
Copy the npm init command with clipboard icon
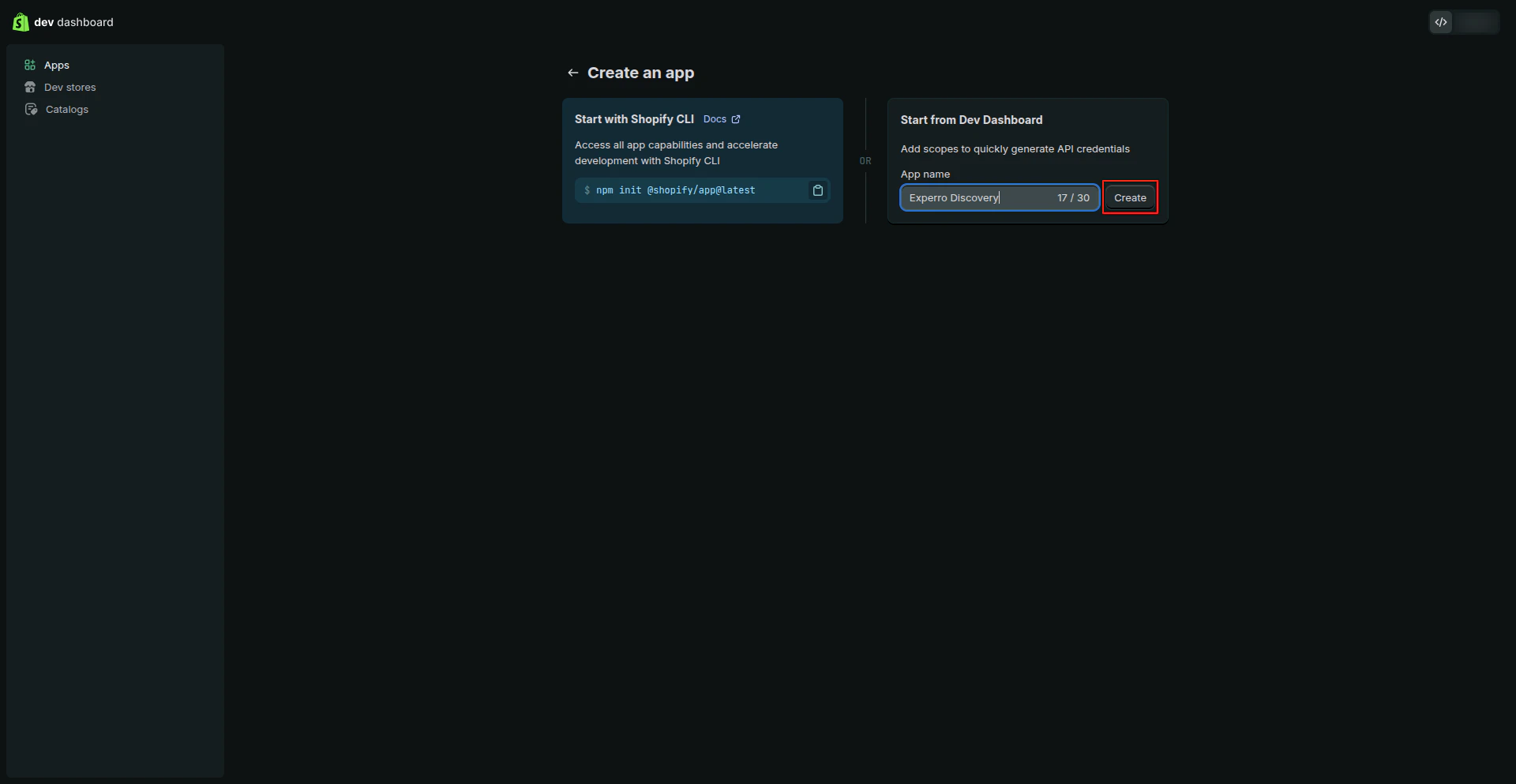point(818,190)
